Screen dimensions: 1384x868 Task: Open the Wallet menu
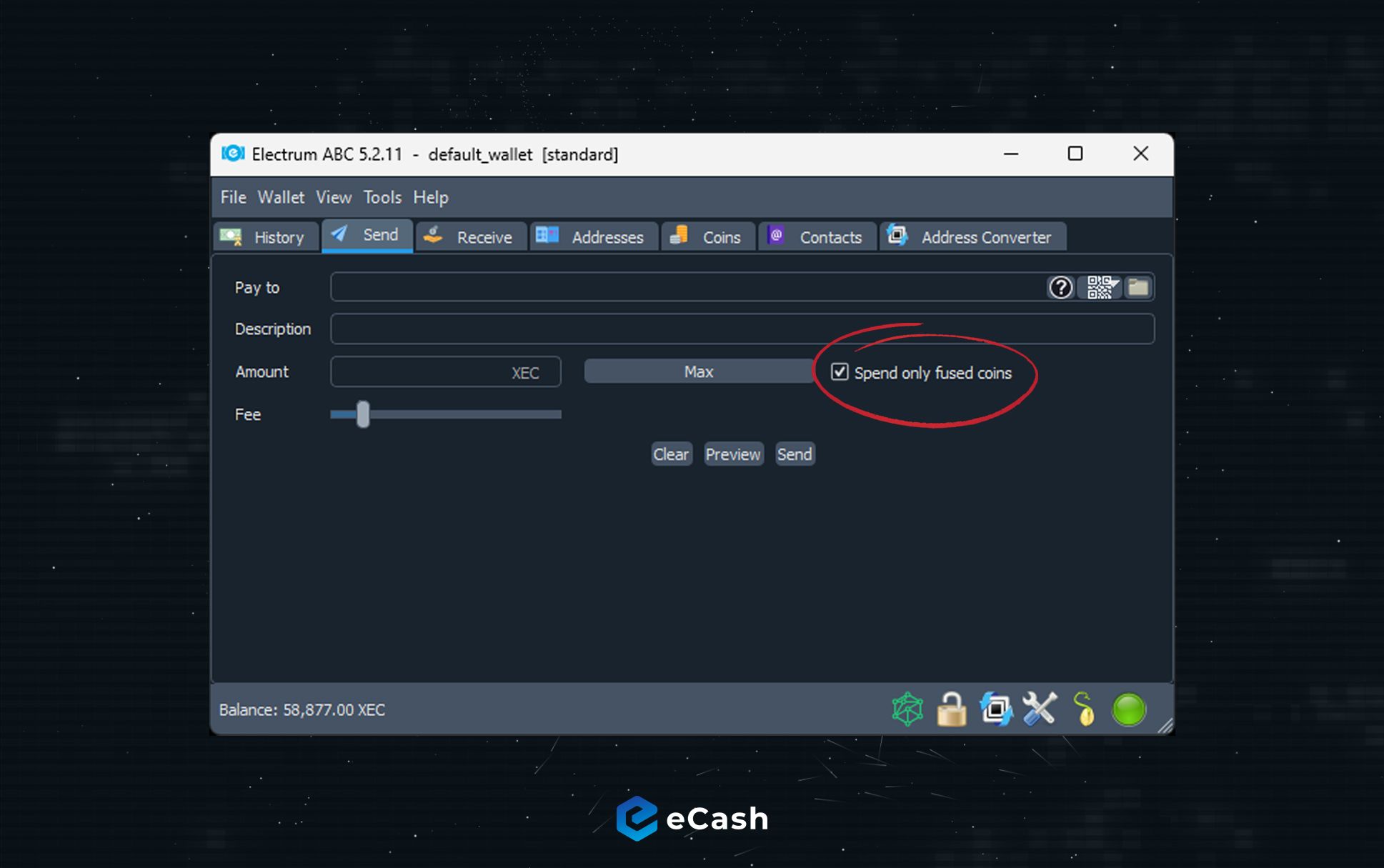[281, 197]
